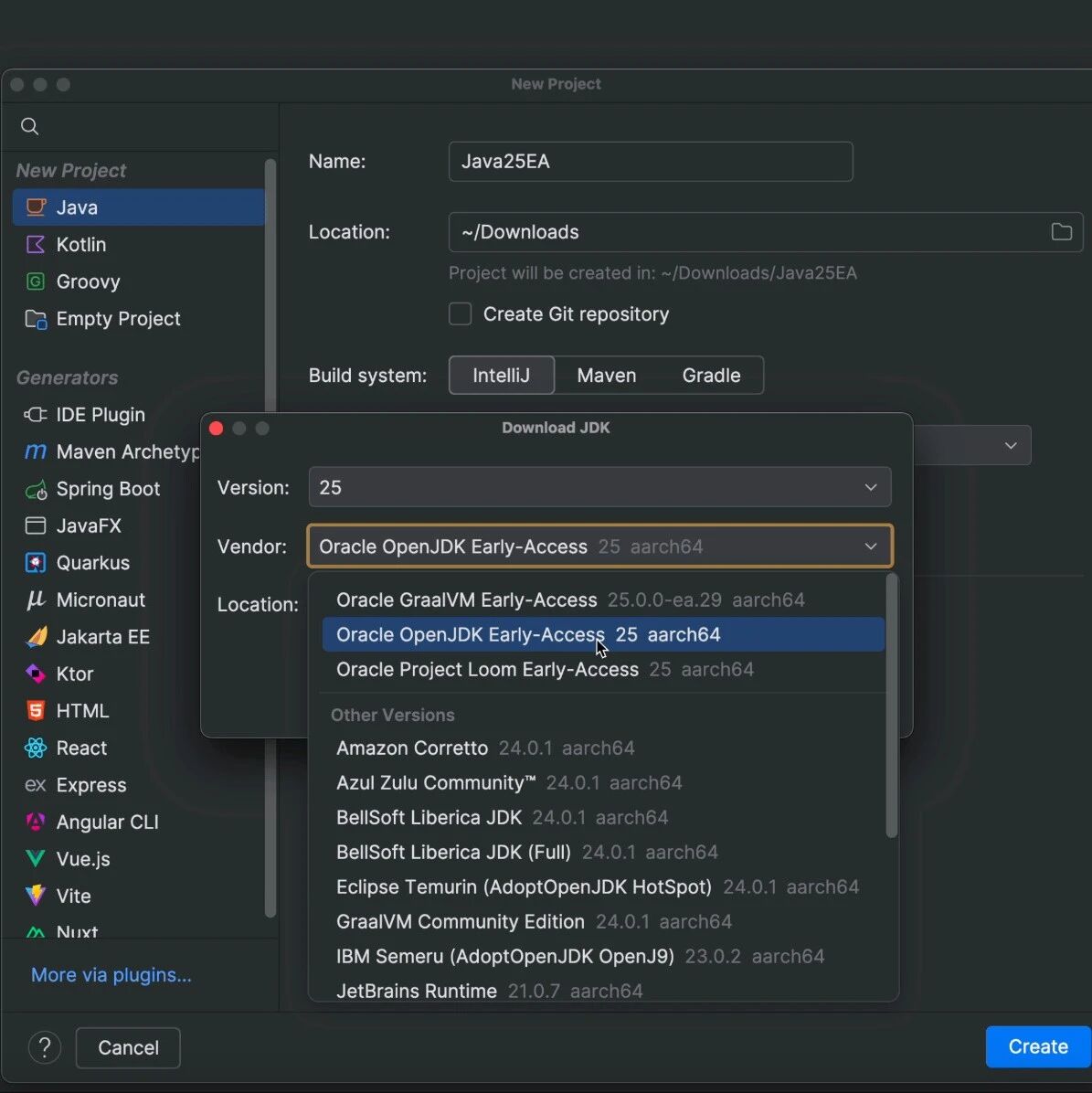Pick the Empty Project icon
Image resolution: width=1092 pixels, height=1093 pixels.
36,319
